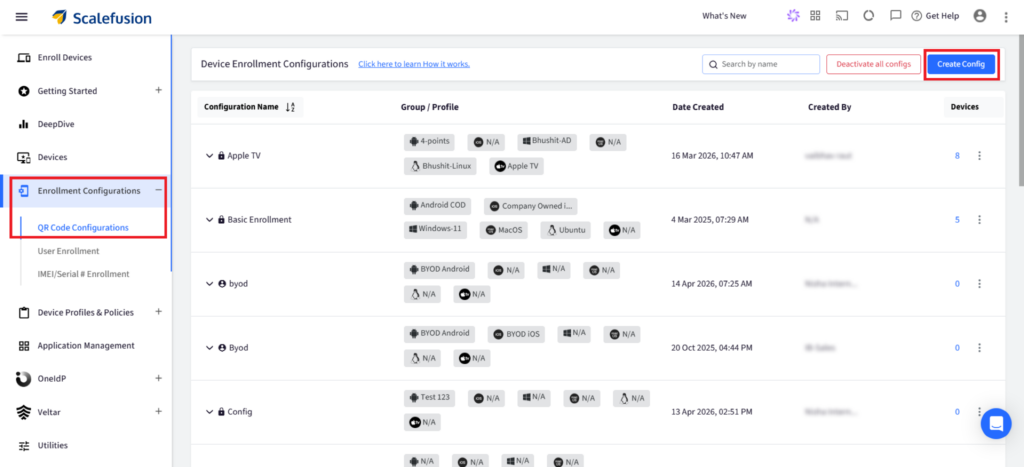Expand the Veltar plus icon
The image size is (1024, 467).
point(158,411)
